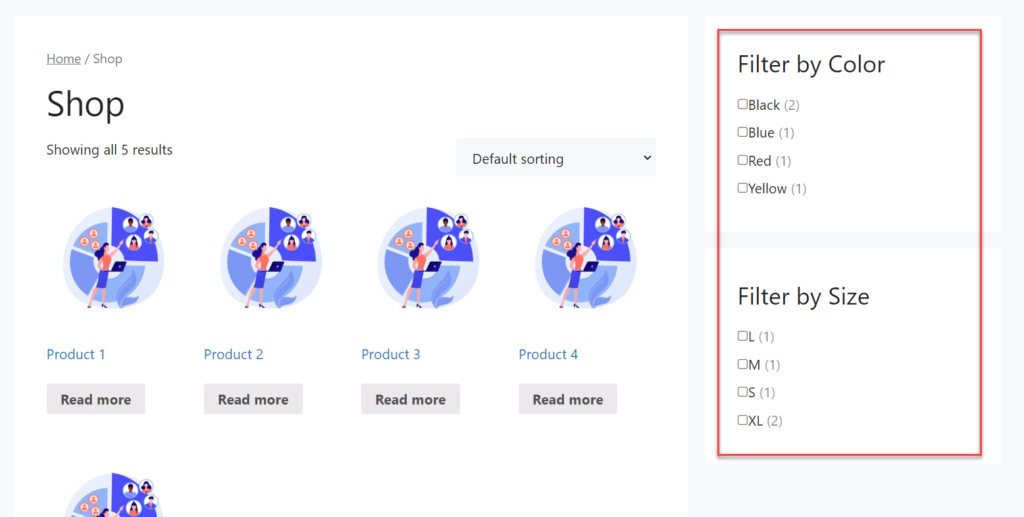This screenshot has height=517, width=1024.
Task: Click Read more under Product 4
Action: tap(568, 399)
